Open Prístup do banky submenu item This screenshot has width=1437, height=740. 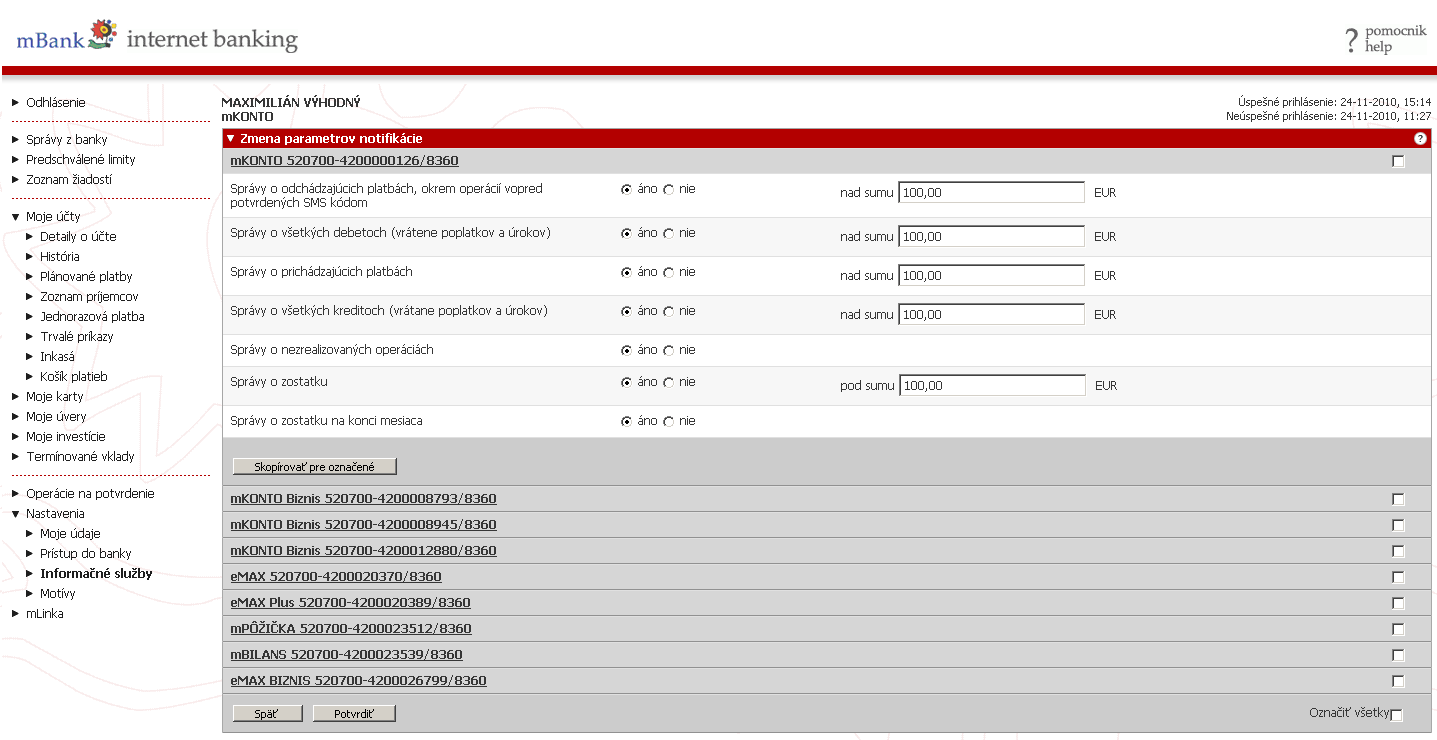point(86,553)
